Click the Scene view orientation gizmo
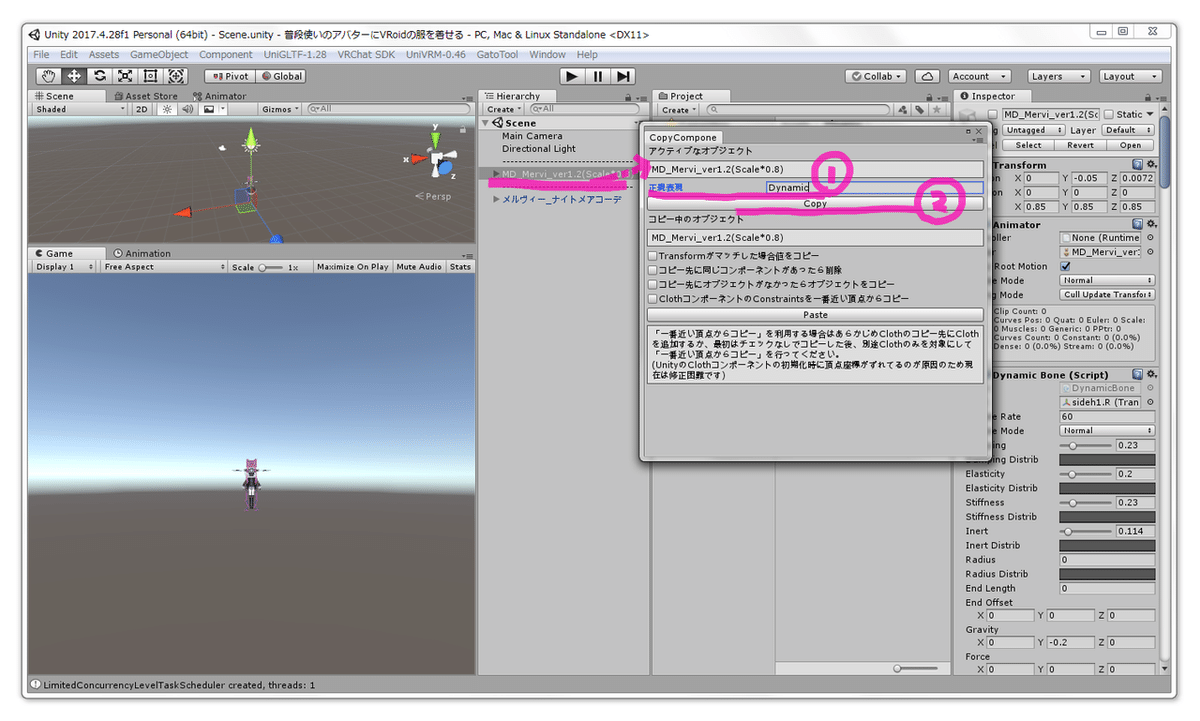 (436, 158)
